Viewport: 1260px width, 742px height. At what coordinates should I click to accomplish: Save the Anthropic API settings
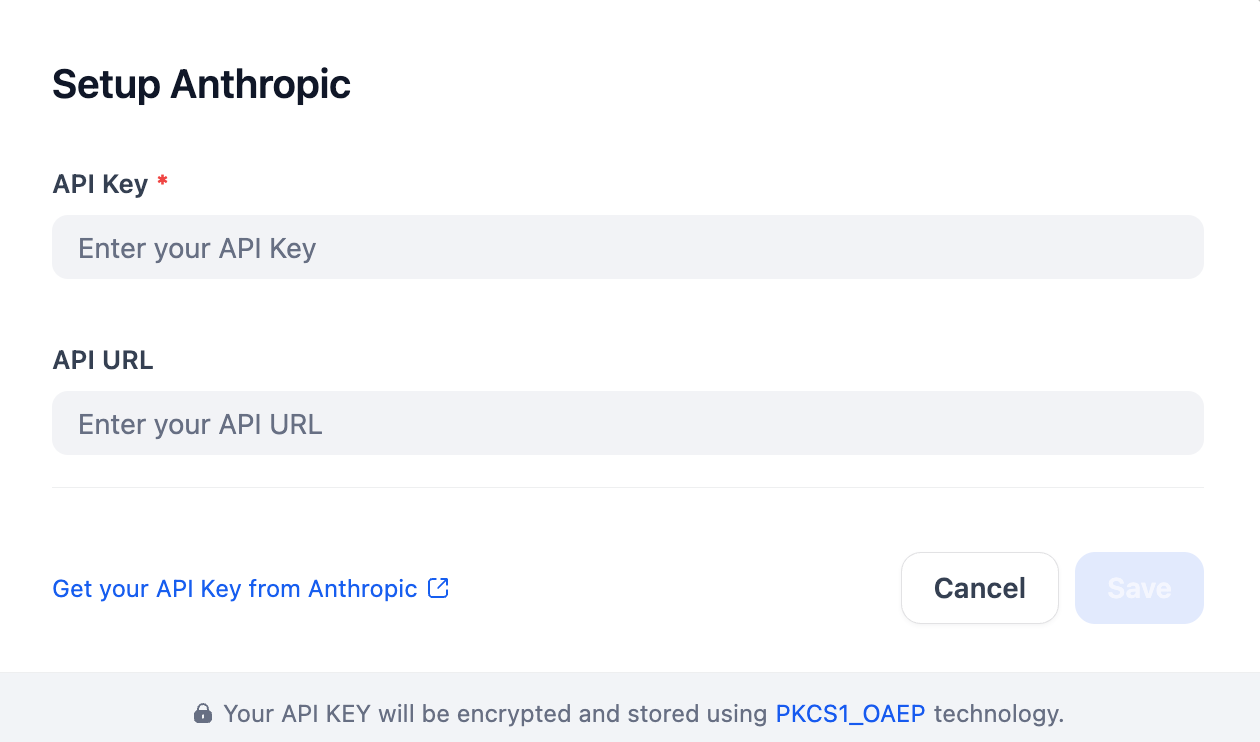coord(1139,588)
